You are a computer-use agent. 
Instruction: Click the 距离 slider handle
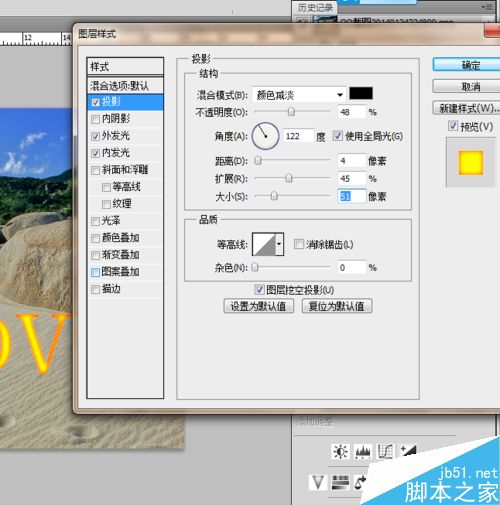[258, 161]
